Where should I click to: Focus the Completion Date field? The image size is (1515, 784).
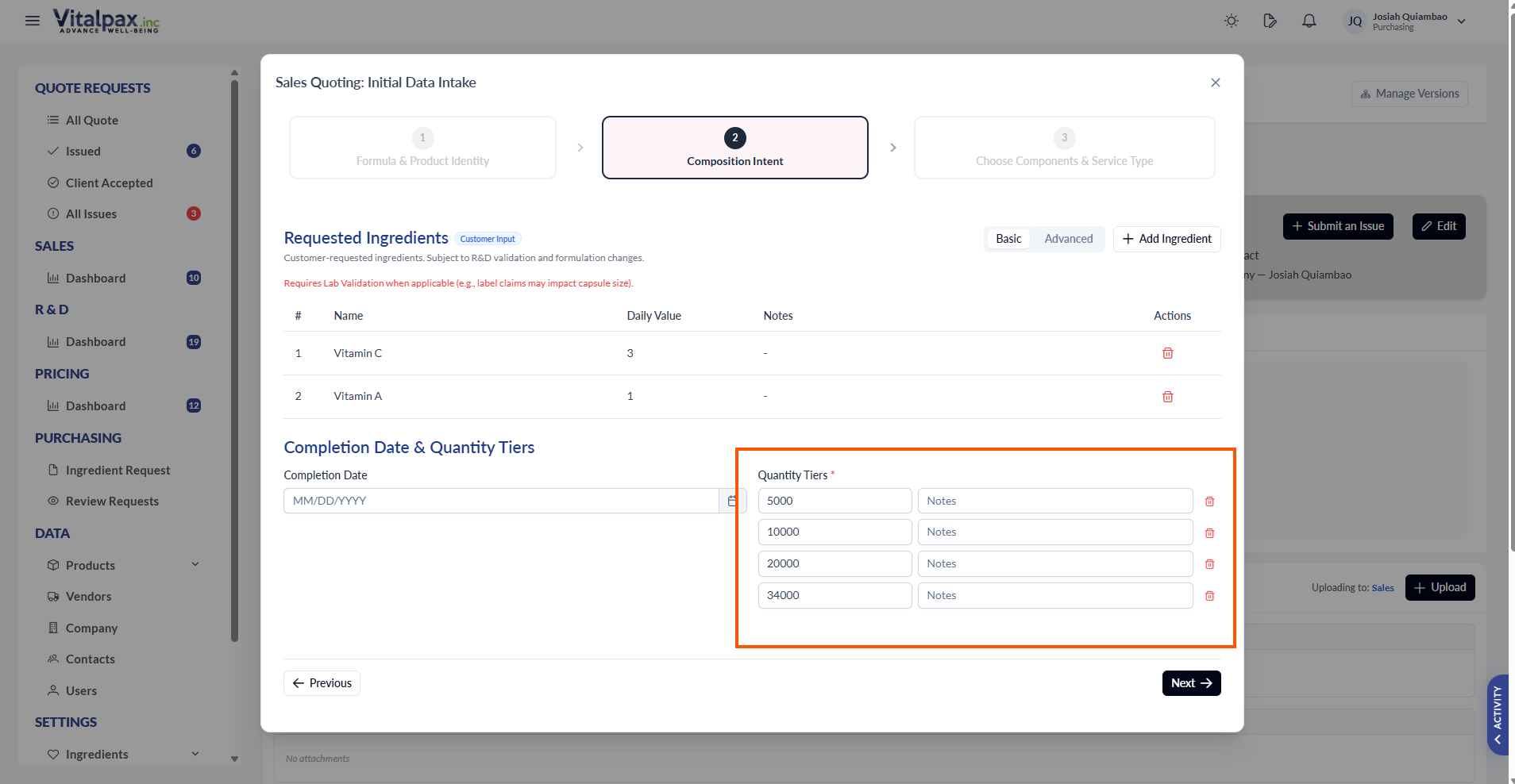(x=501, y=501)
